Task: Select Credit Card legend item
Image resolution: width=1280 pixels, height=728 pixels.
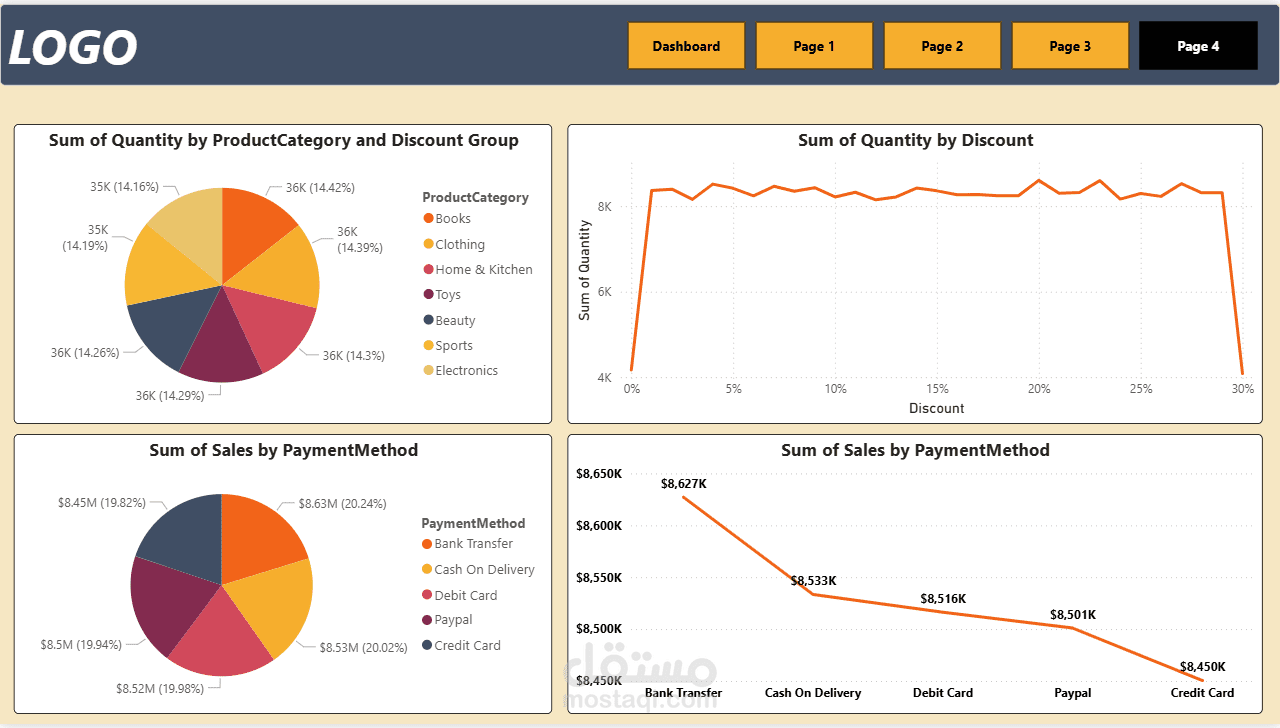Action: click(462, 646)
